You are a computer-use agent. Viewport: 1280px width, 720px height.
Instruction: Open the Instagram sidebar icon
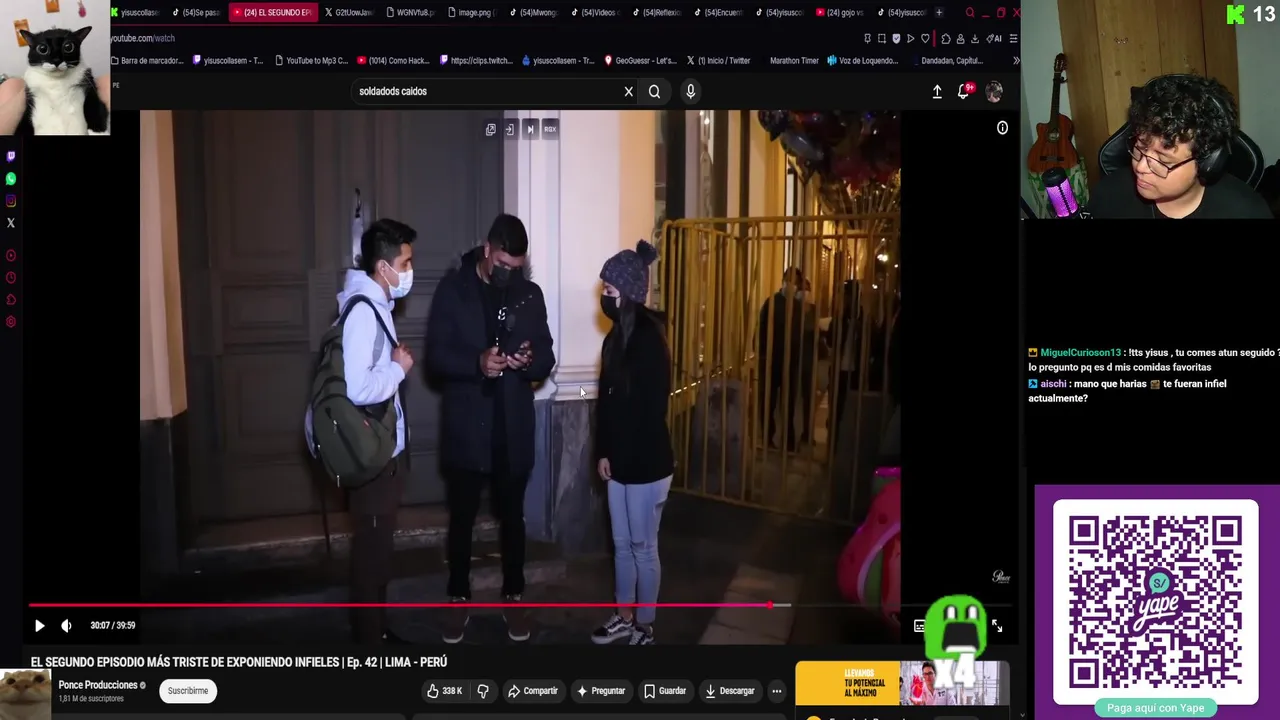(x=11, y=201)
